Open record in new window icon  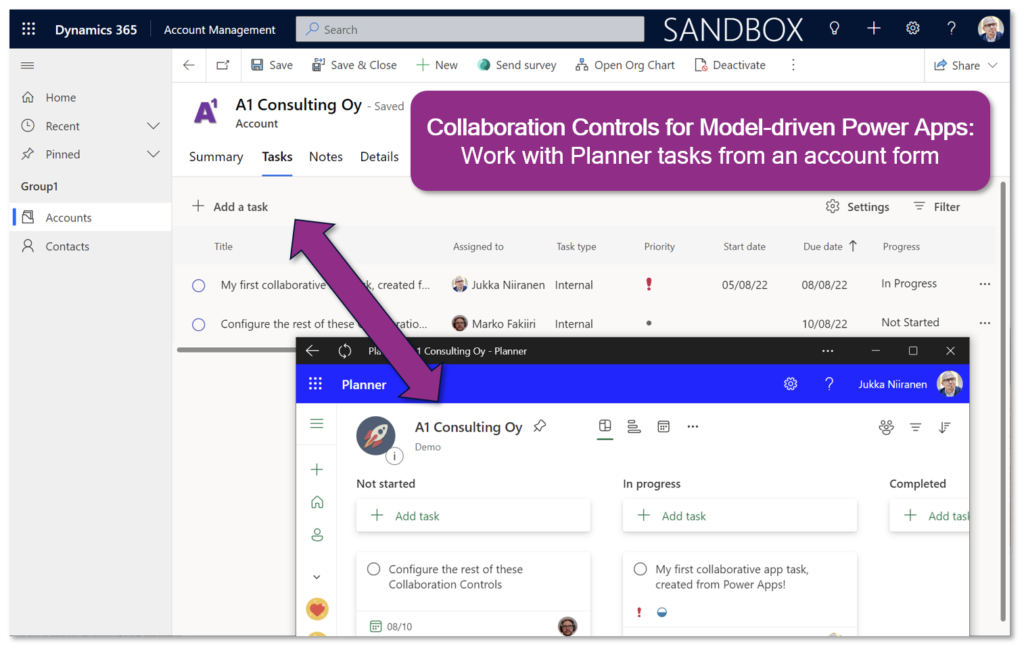click(x=223, y=65)
